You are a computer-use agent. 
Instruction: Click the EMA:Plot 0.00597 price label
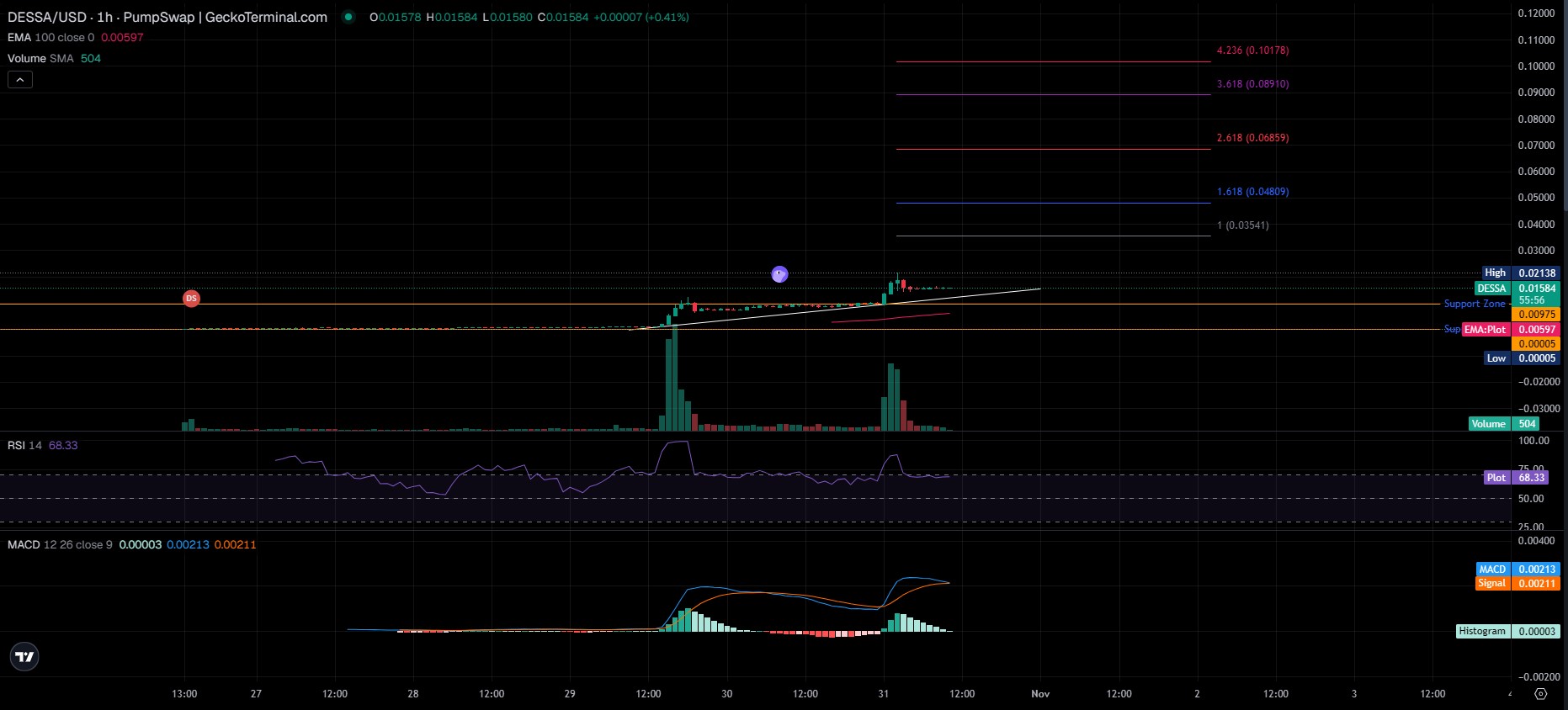[1511, 330]
